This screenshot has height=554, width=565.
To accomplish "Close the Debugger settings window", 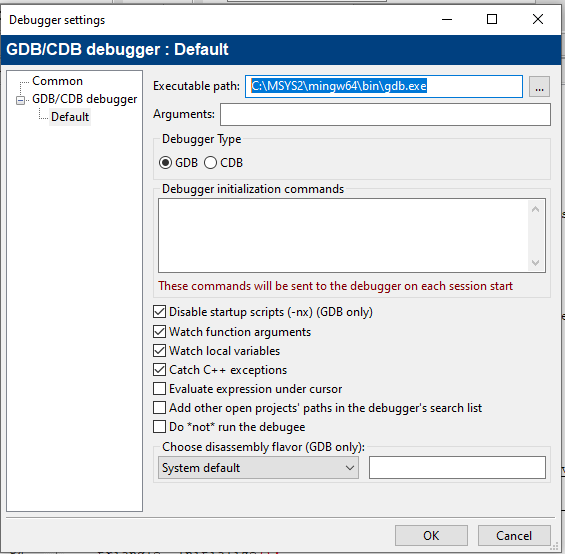I will point(538,19).
